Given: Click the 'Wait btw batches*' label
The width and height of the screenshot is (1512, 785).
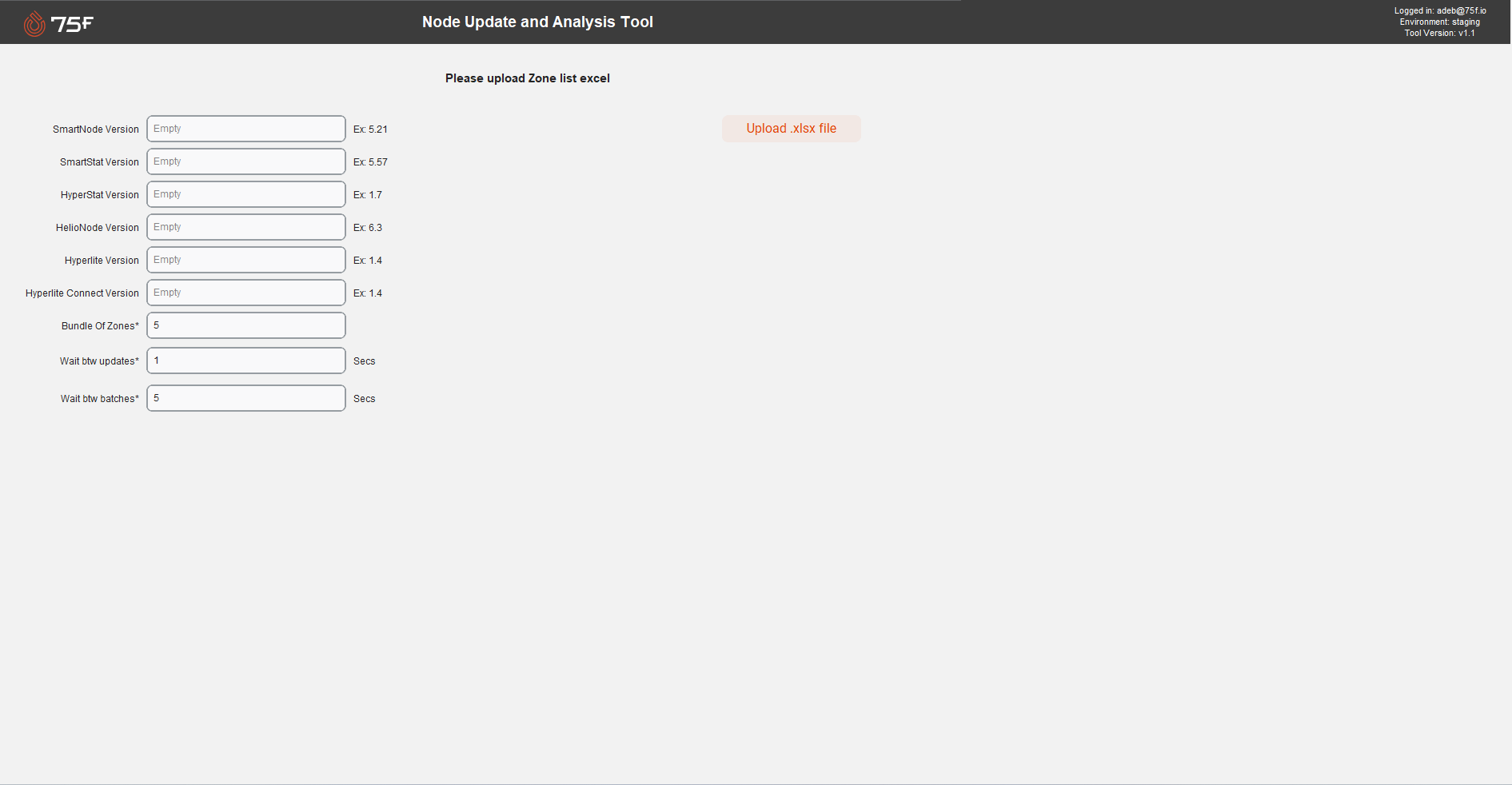Looking at the screenshot, I should pyautogui.click(x=100, y=399).
